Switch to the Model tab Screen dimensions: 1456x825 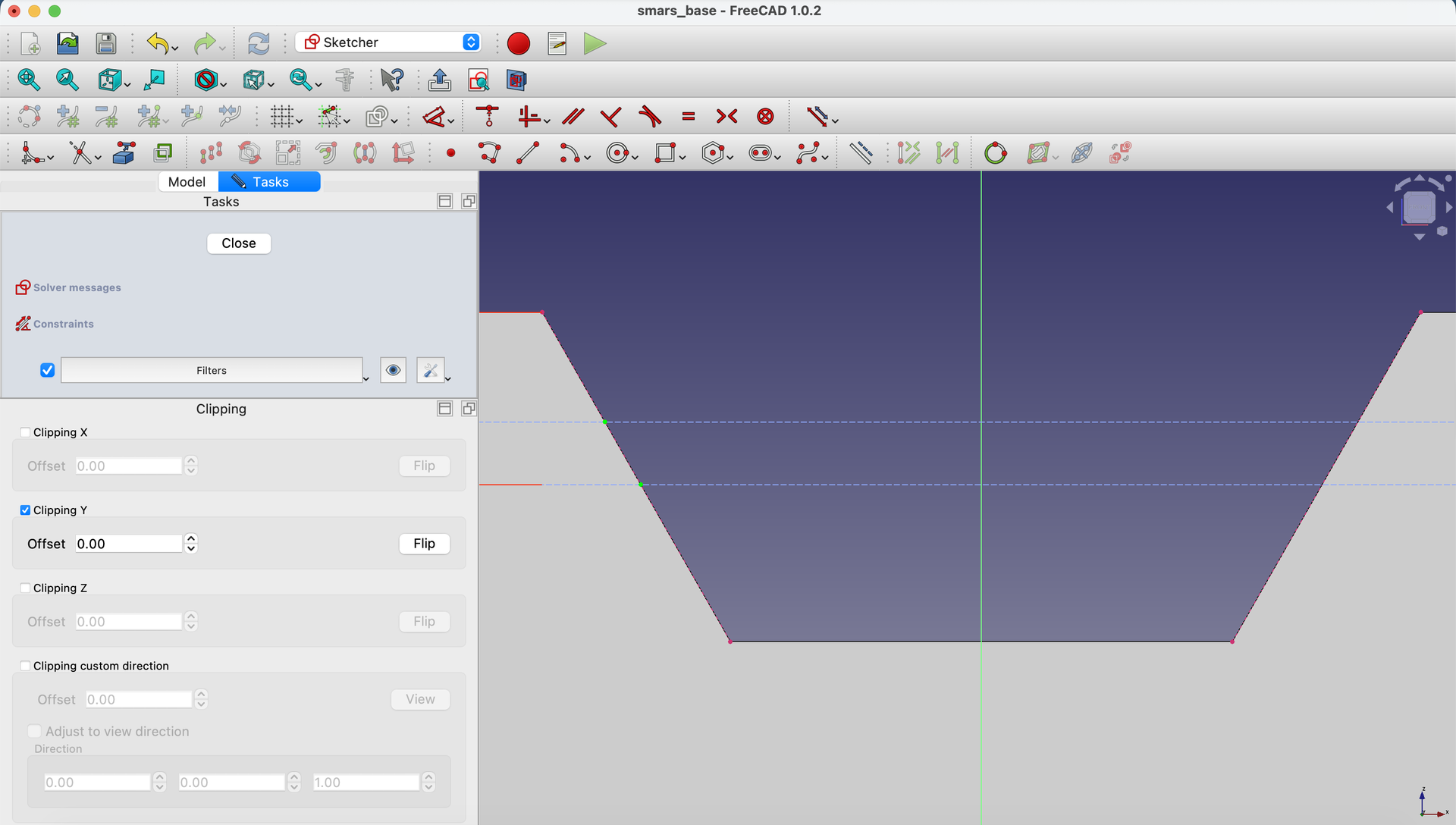pos(187,182)
